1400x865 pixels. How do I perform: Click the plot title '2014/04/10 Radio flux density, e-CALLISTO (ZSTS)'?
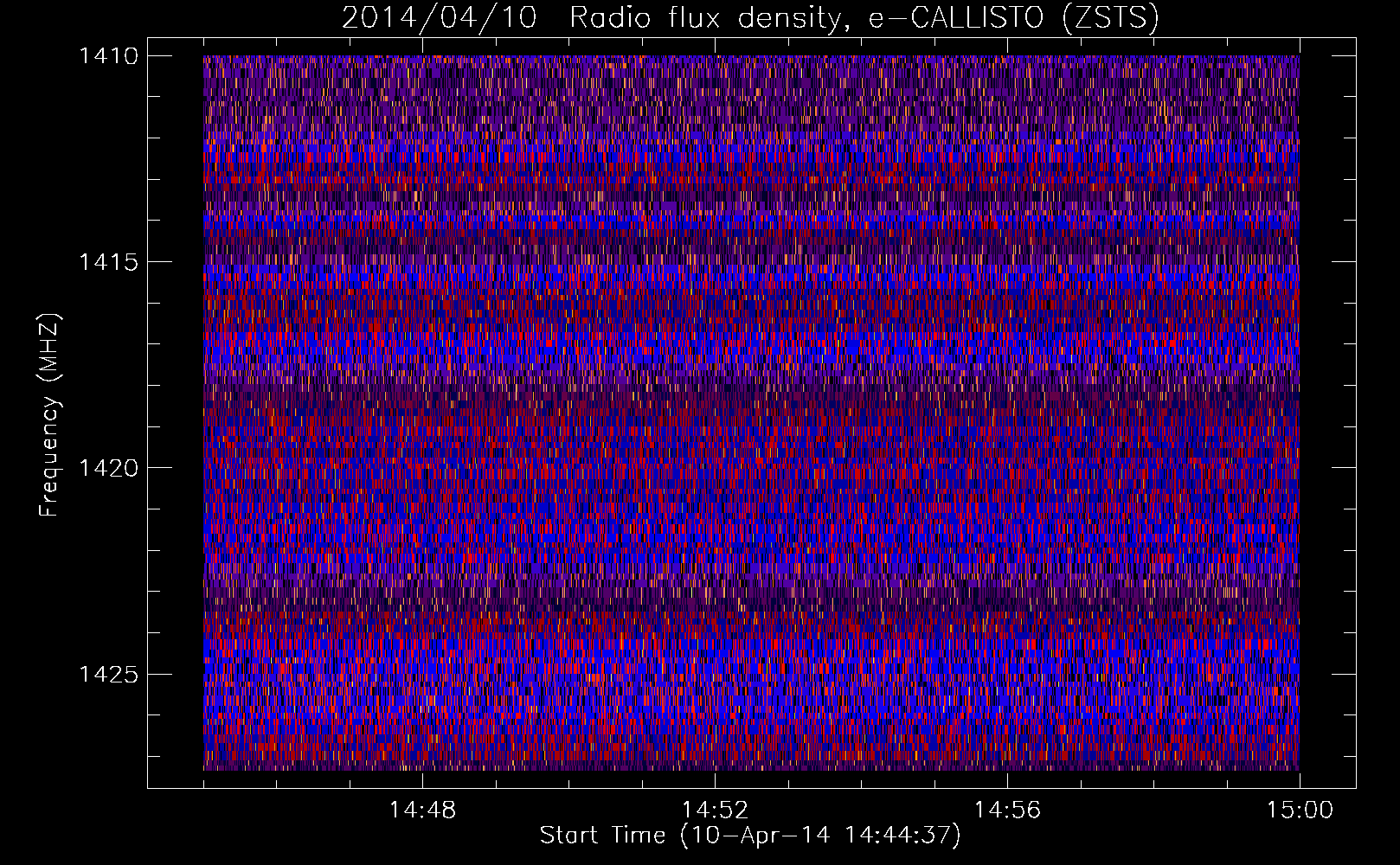(x=749, y=18)
